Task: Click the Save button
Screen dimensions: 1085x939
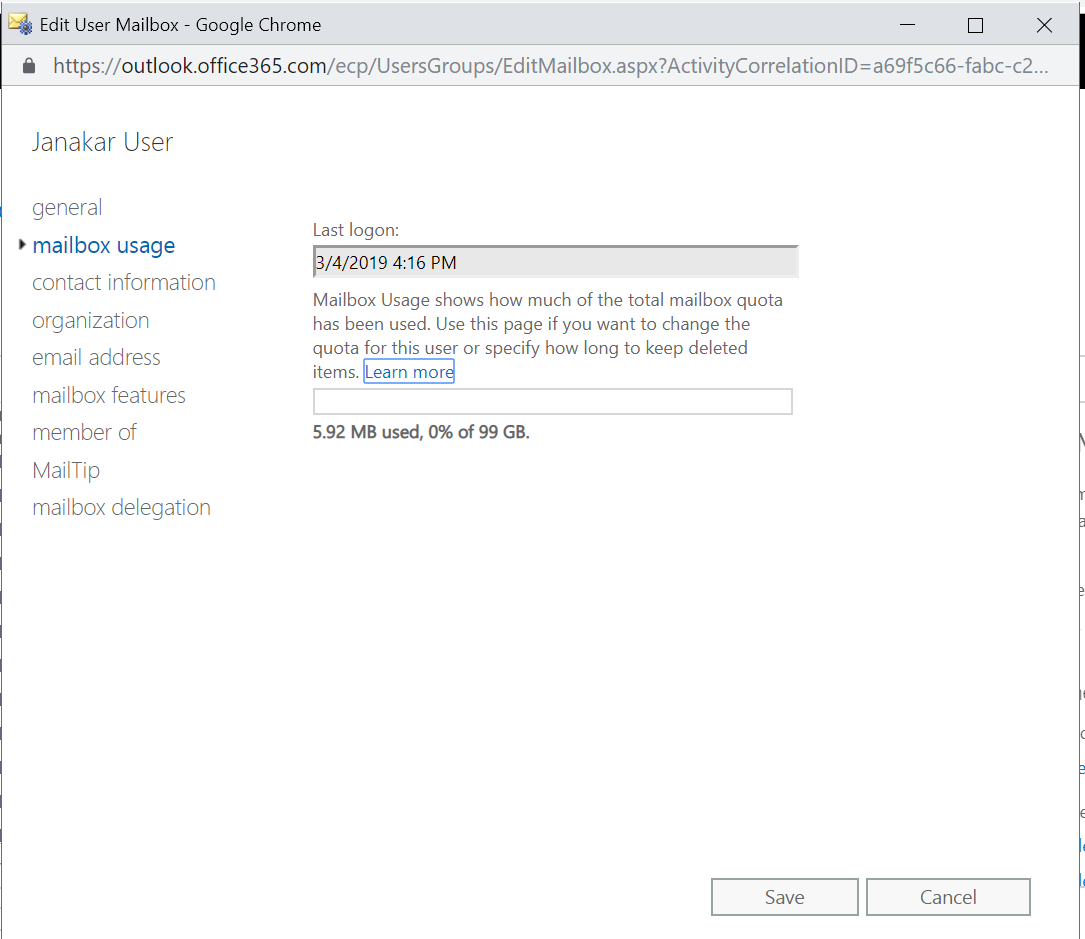Action: (785, 897)
